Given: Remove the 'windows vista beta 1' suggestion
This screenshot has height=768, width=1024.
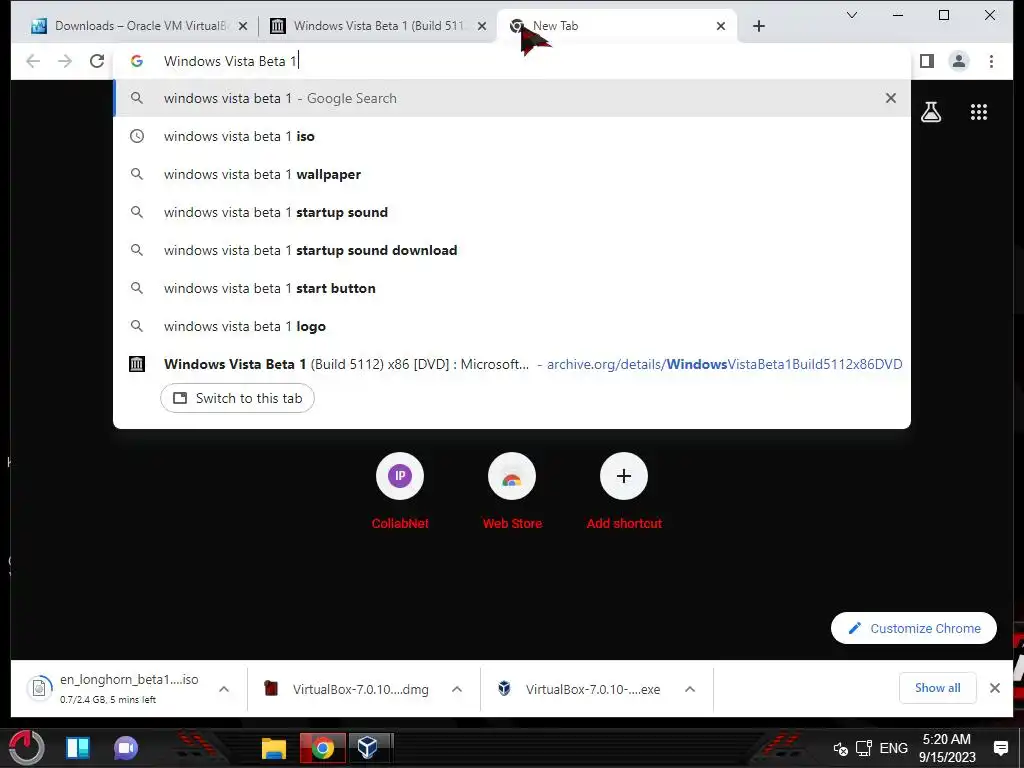Looking at the screenshot, I should pyautogui.click(x=890, y=98).
